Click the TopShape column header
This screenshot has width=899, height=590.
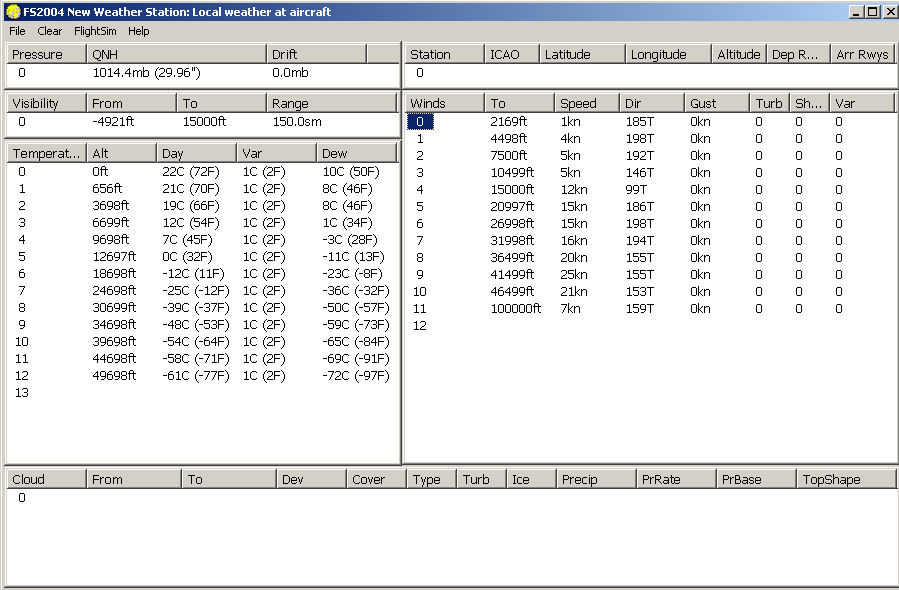click(x=846, y=479)
